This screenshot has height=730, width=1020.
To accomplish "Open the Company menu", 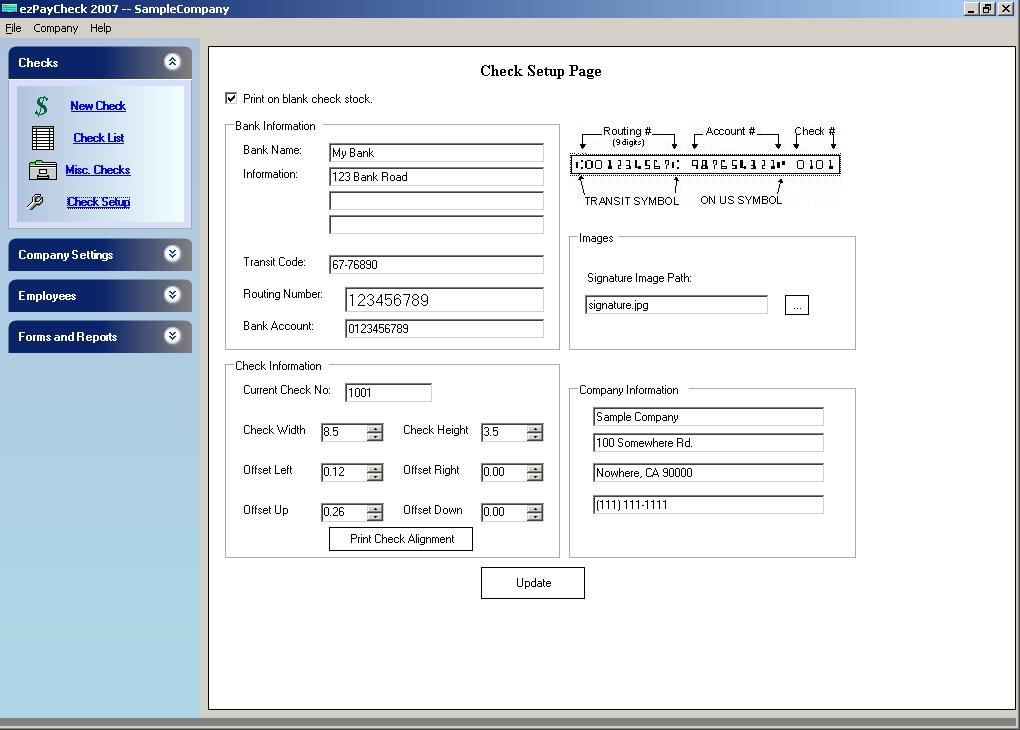I will coord(55,28).
